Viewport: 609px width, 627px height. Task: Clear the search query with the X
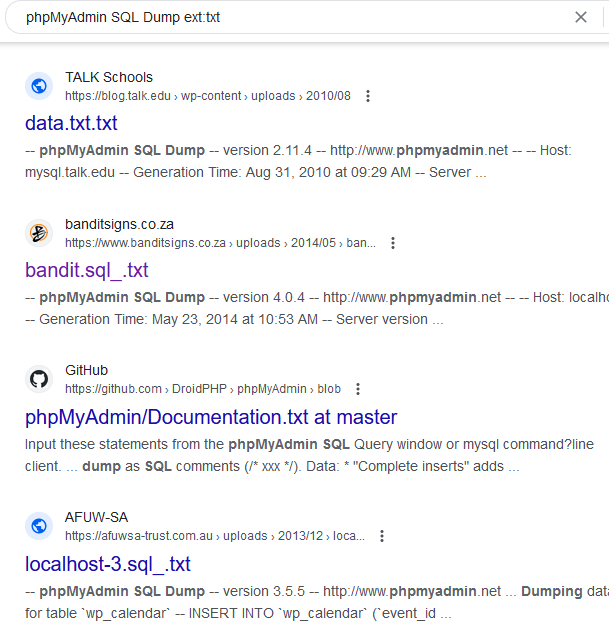(581, 17)
